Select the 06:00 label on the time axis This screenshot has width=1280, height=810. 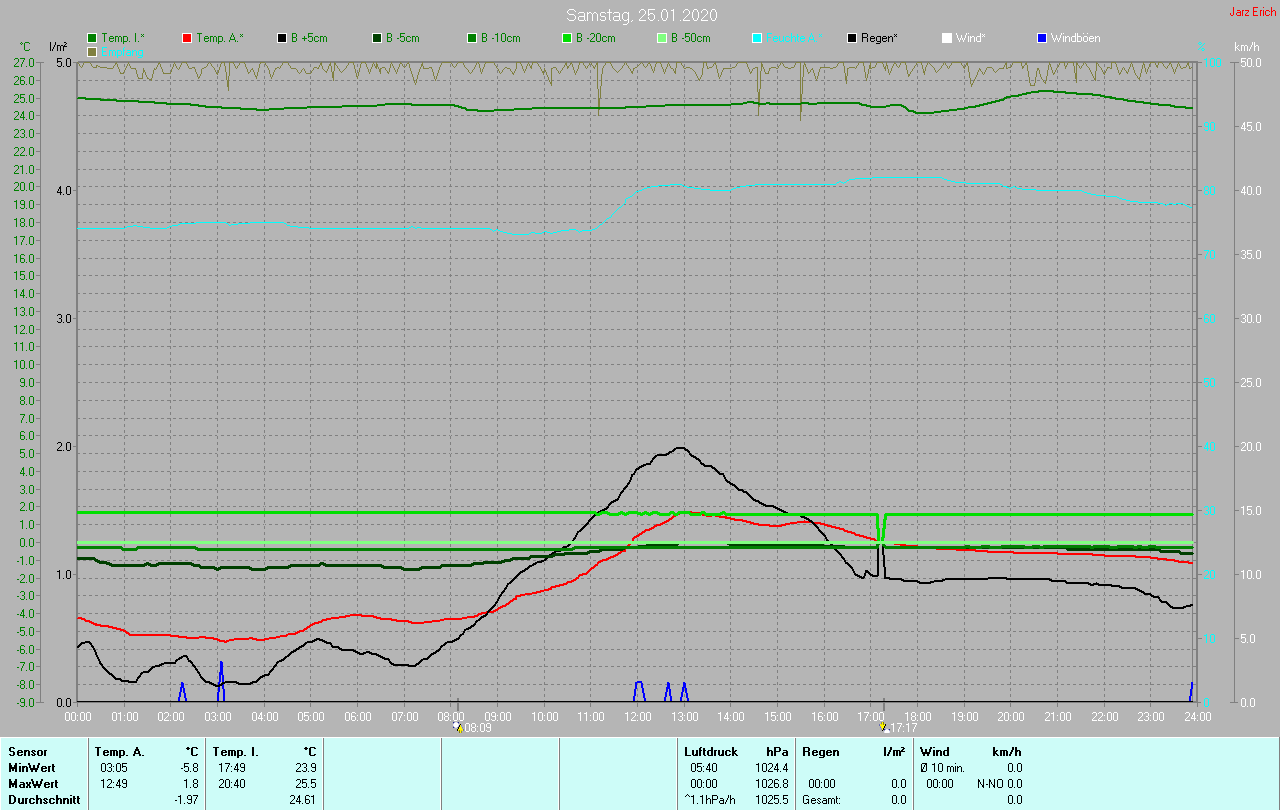click(x=357, y=716)
